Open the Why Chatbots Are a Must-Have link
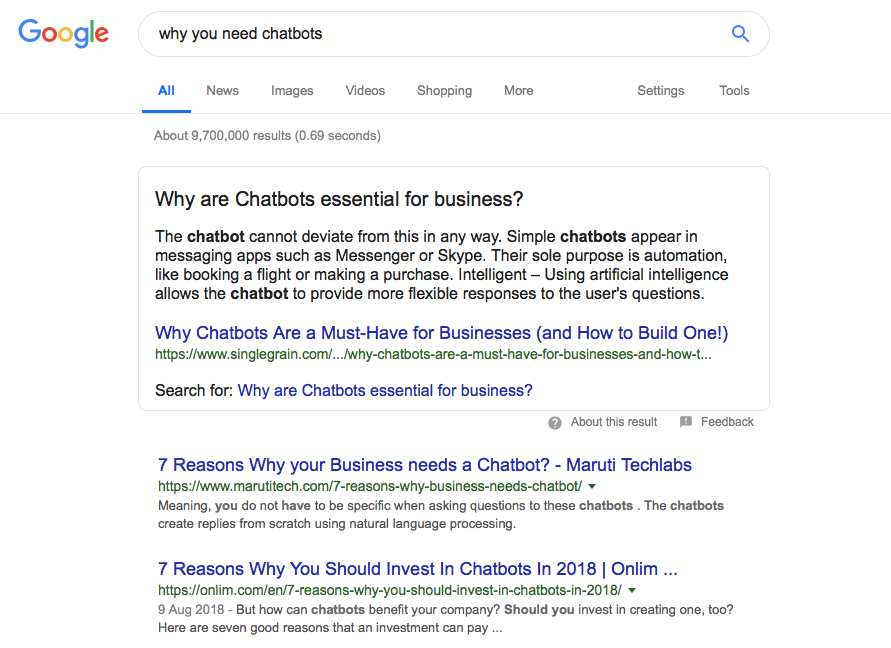The width and height of the screenshot is (891, 648). [442, 333]
